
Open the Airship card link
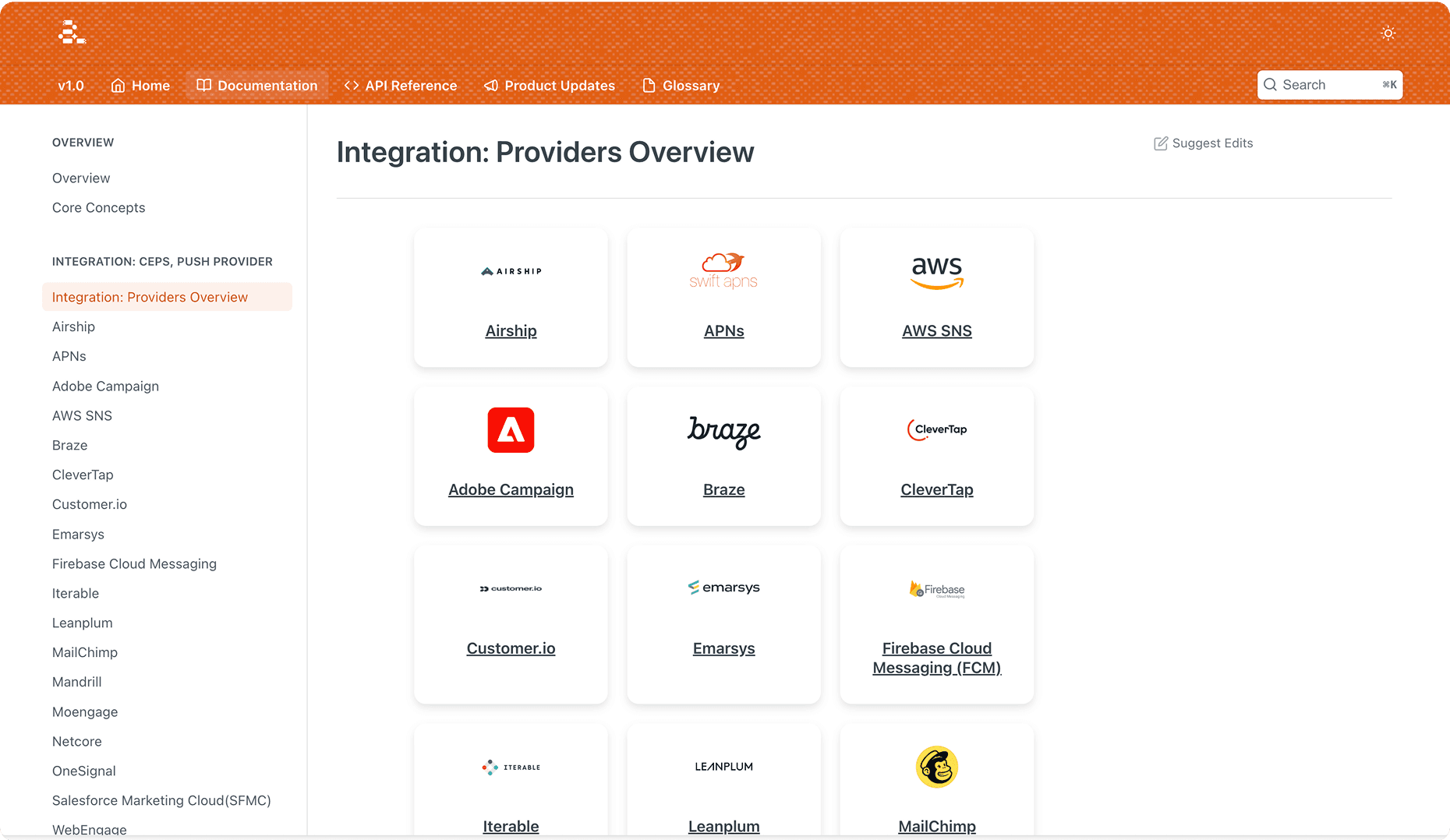(x=511, y=331)
